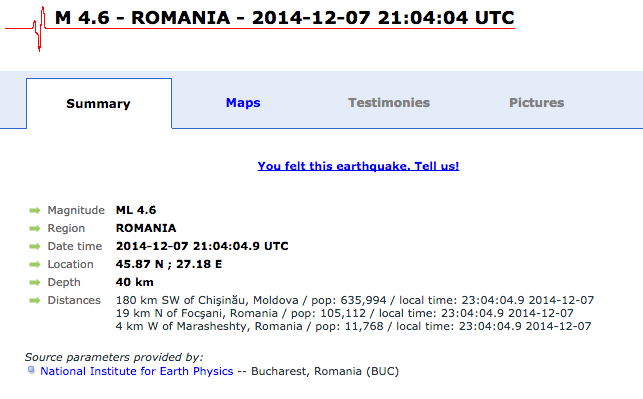Open the Summary tab

(98, 103)
